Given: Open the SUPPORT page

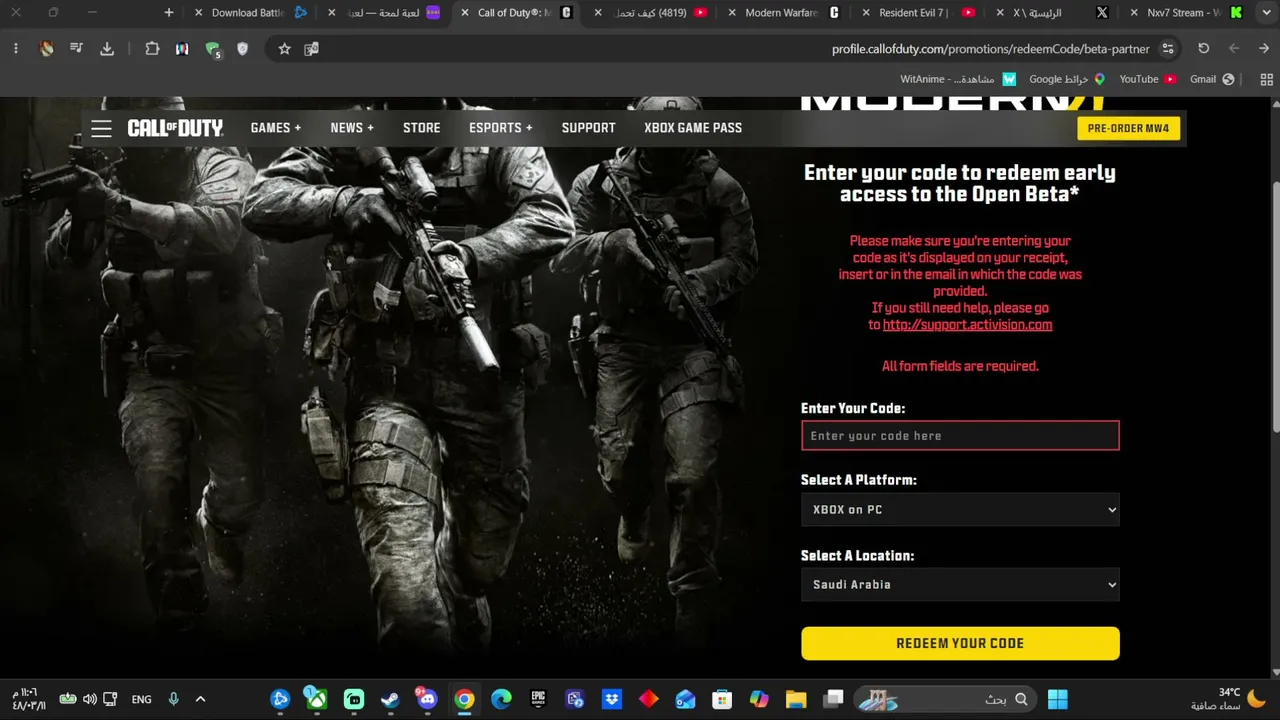Looking at the screenshot, I should (x=588, y=128).
